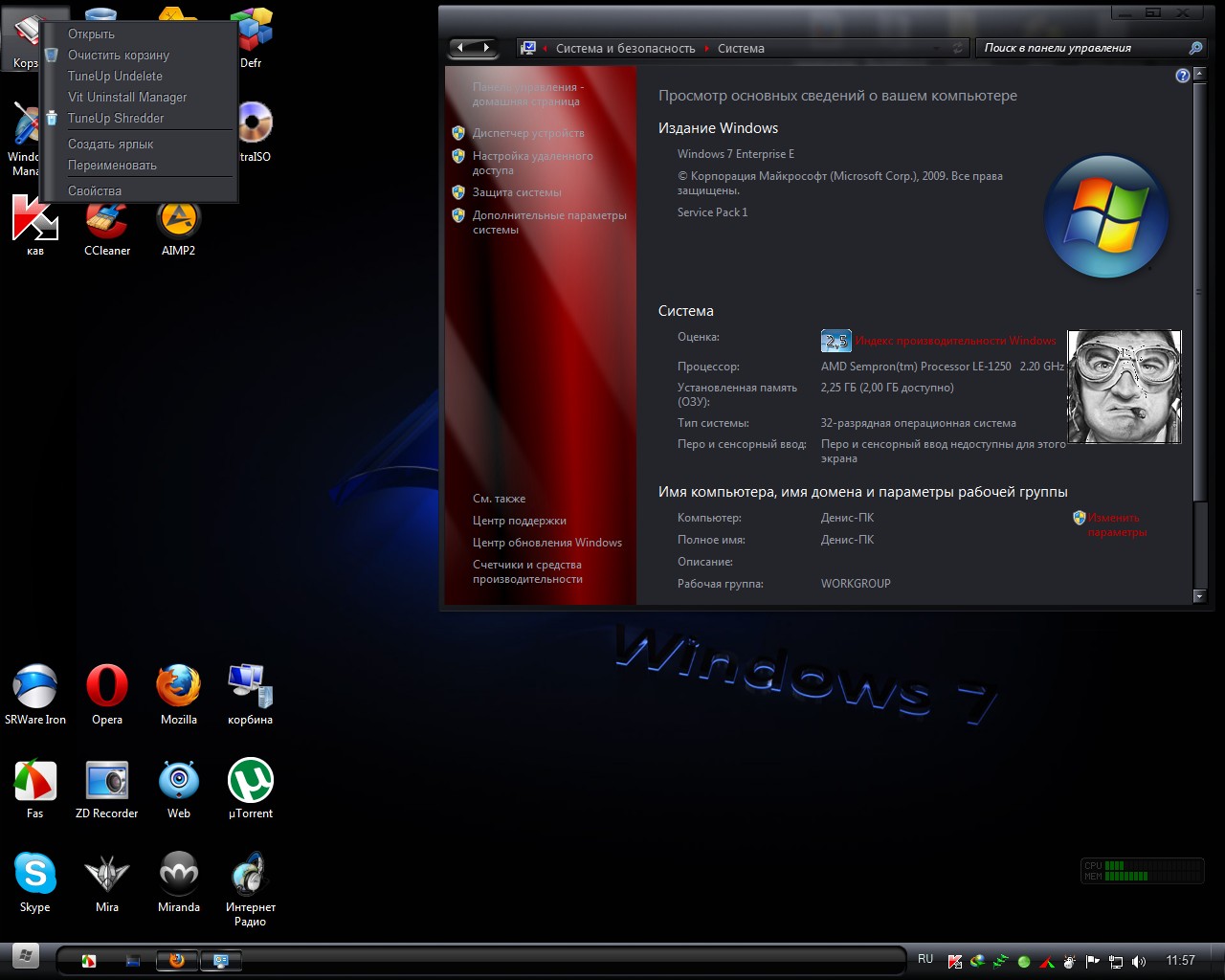
Task: Open Action Center flag tray icon
Action: [x=1092, y=961]
